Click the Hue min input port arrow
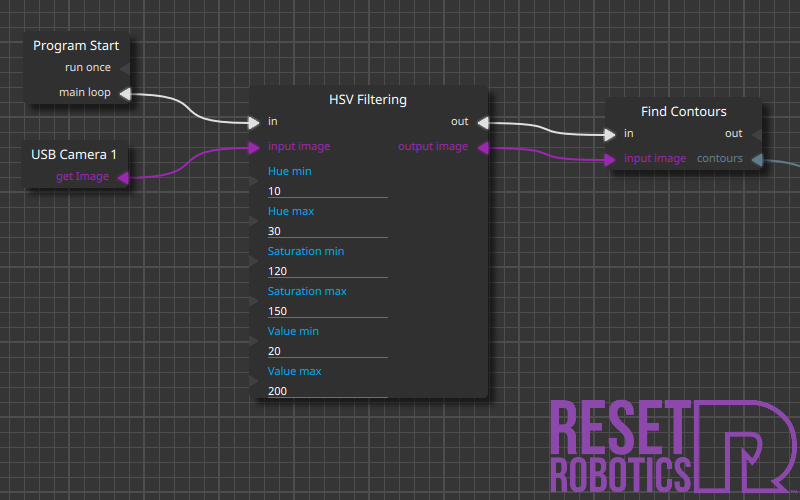800x500 pixels. pyautogui.click(x=254, y=181)
